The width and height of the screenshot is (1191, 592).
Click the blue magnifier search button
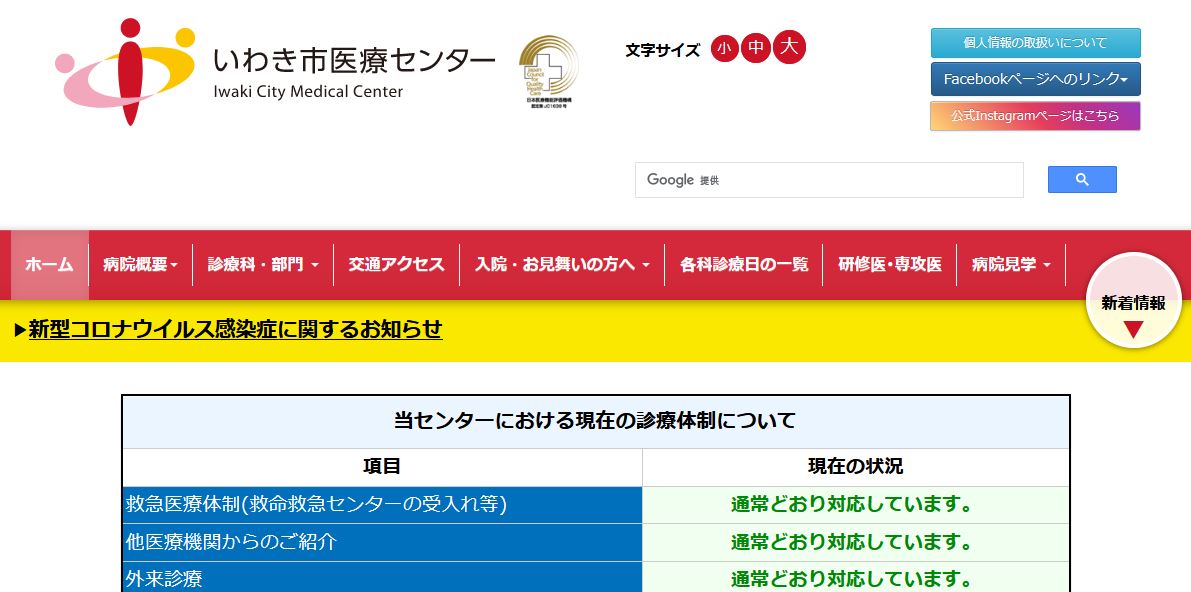pyautogui.click(x=1081, y=180)
